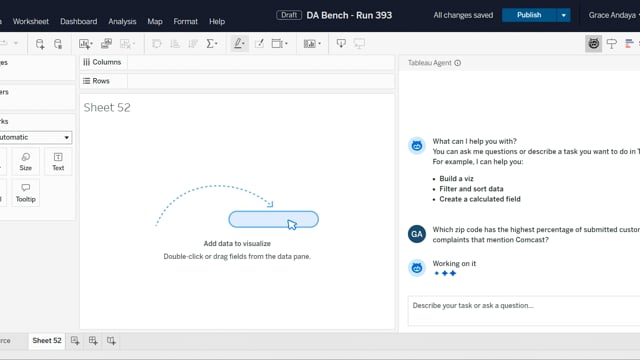
Task: Open the Publish dropdown arrow
Action: tap(563, 15)
